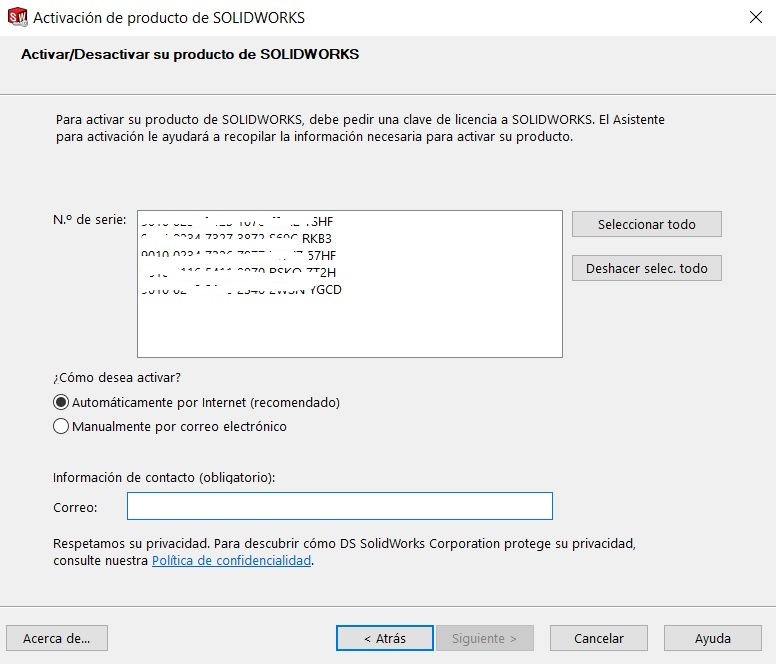Click the Siguiente button
Screen dimensions: 776x664
click(x=484, y=638)
